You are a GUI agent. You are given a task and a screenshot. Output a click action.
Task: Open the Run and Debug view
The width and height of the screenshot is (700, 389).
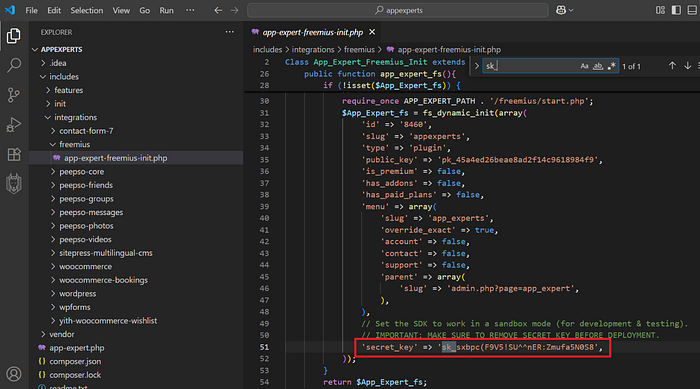point(13,125)
